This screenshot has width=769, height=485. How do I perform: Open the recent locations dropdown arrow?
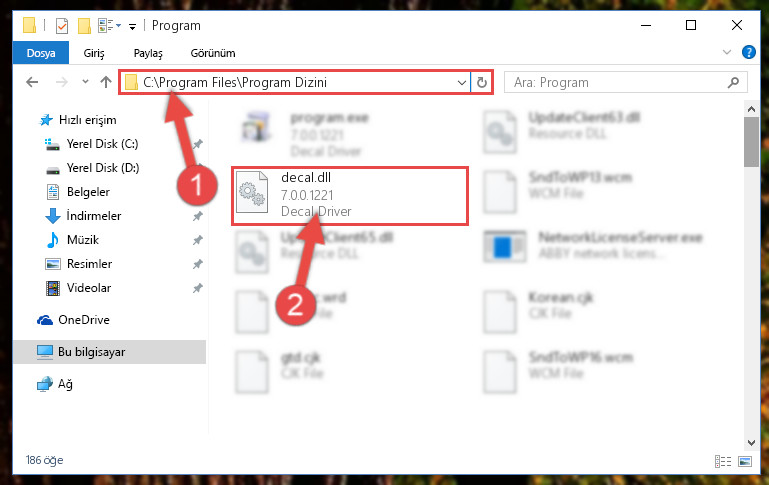(x=85, y=81)
